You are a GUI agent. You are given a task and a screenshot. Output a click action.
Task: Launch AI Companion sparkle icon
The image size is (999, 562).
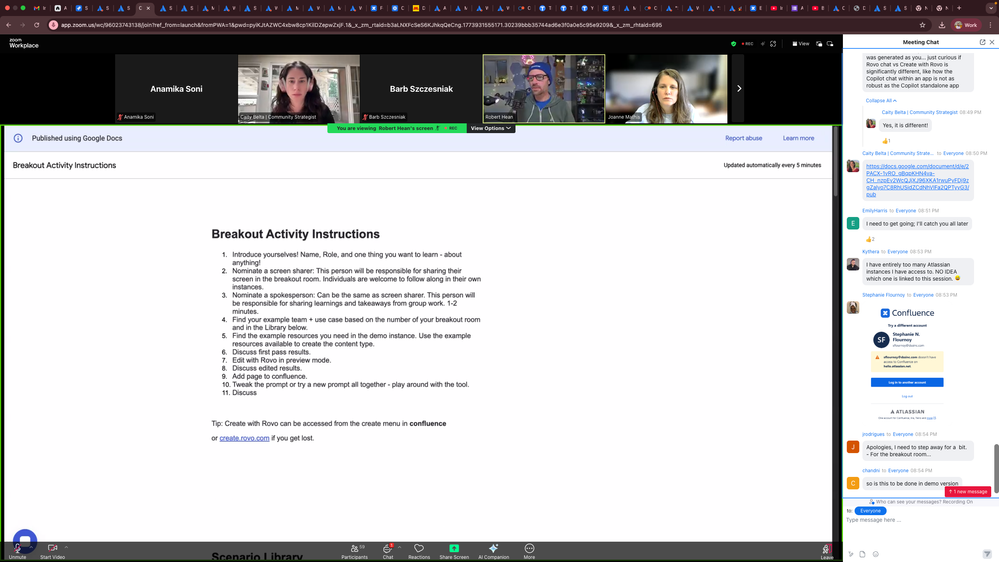click(x=493, y=551)
